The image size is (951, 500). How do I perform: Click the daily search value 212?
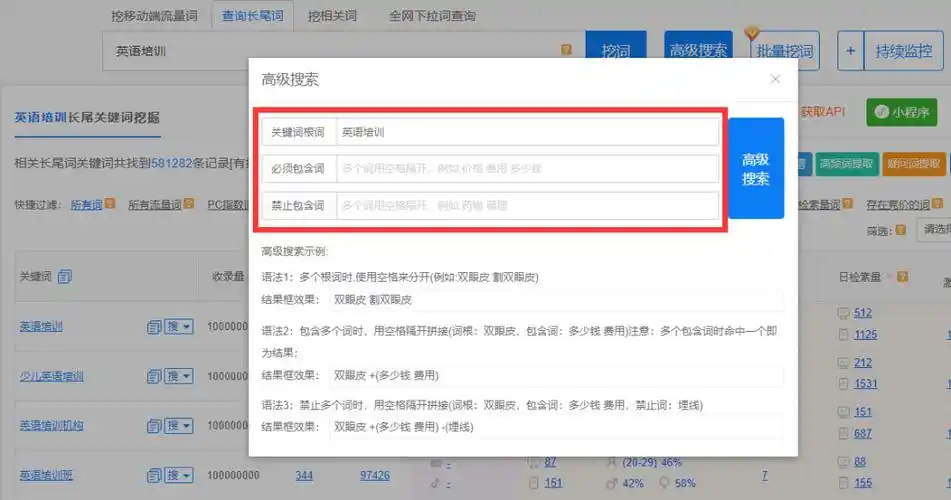tap(863, 363)
